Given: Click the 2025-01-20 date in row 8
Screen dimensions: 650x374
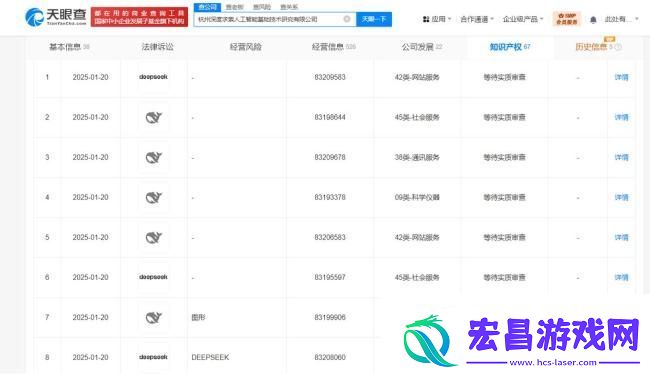Looking at the screenshot, I should (x=90, y=357).
